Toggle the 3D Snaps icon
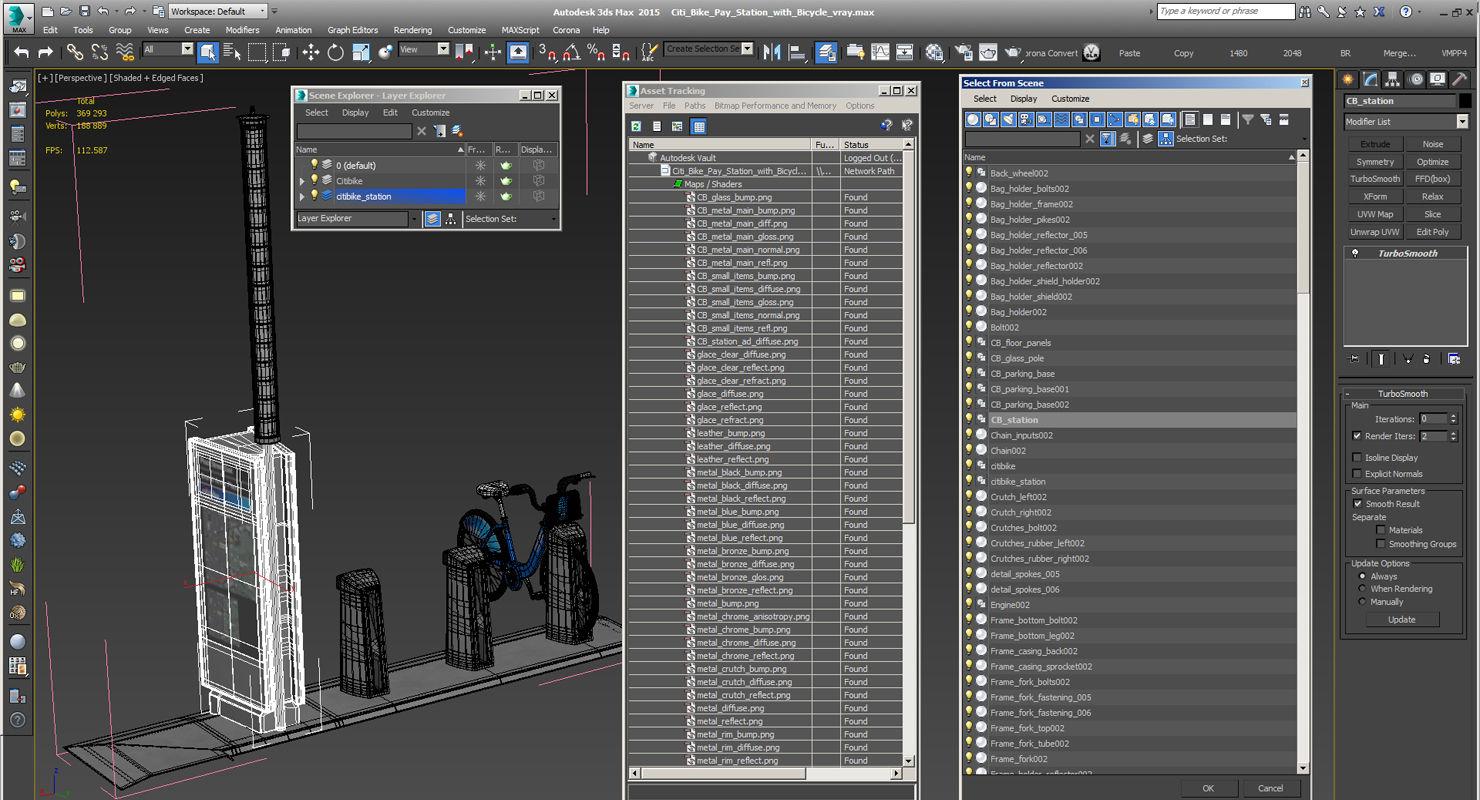 point(547,52)
